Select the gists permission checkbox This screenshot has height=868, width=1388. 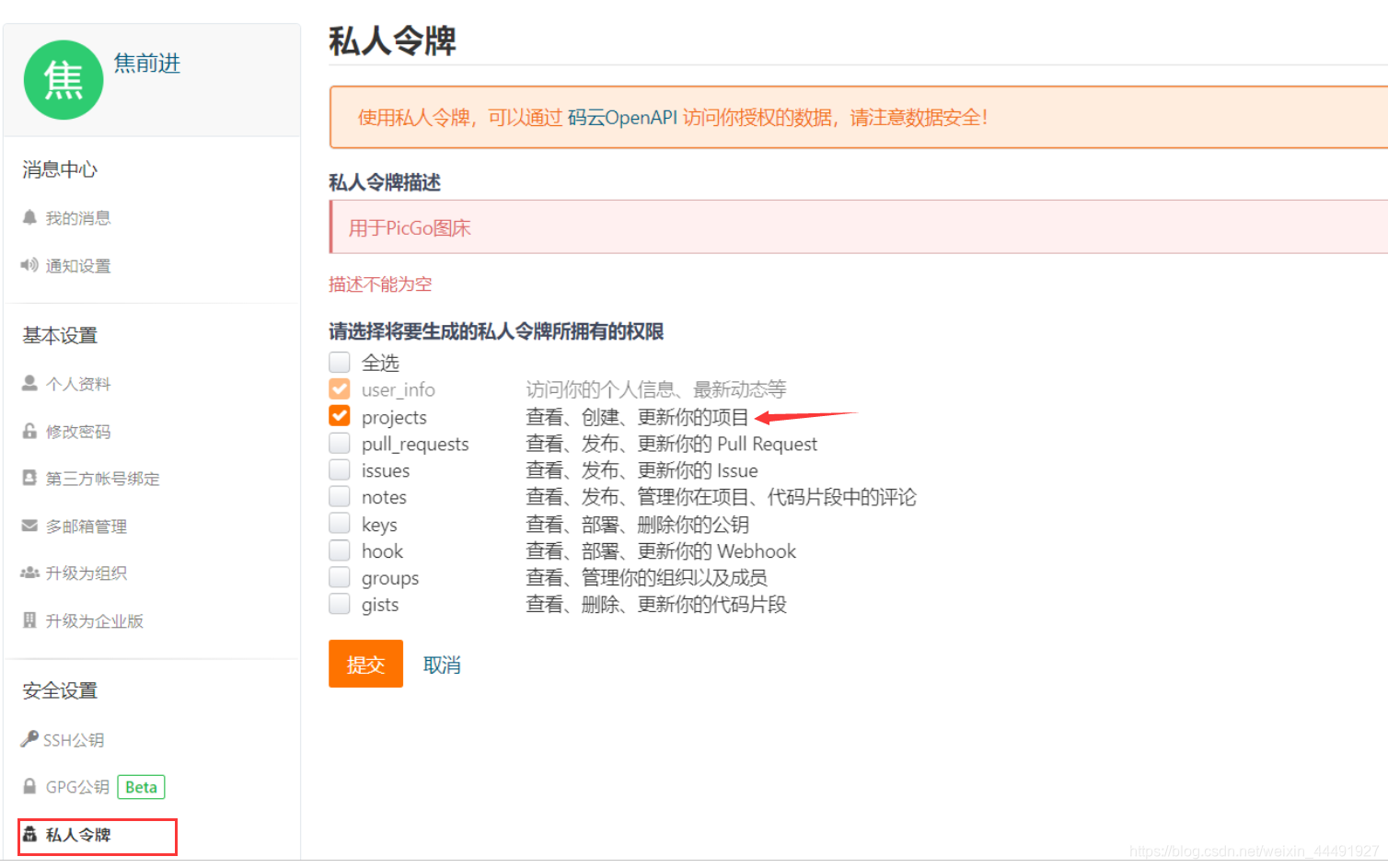pyautogui.click(x=340, y=604)
